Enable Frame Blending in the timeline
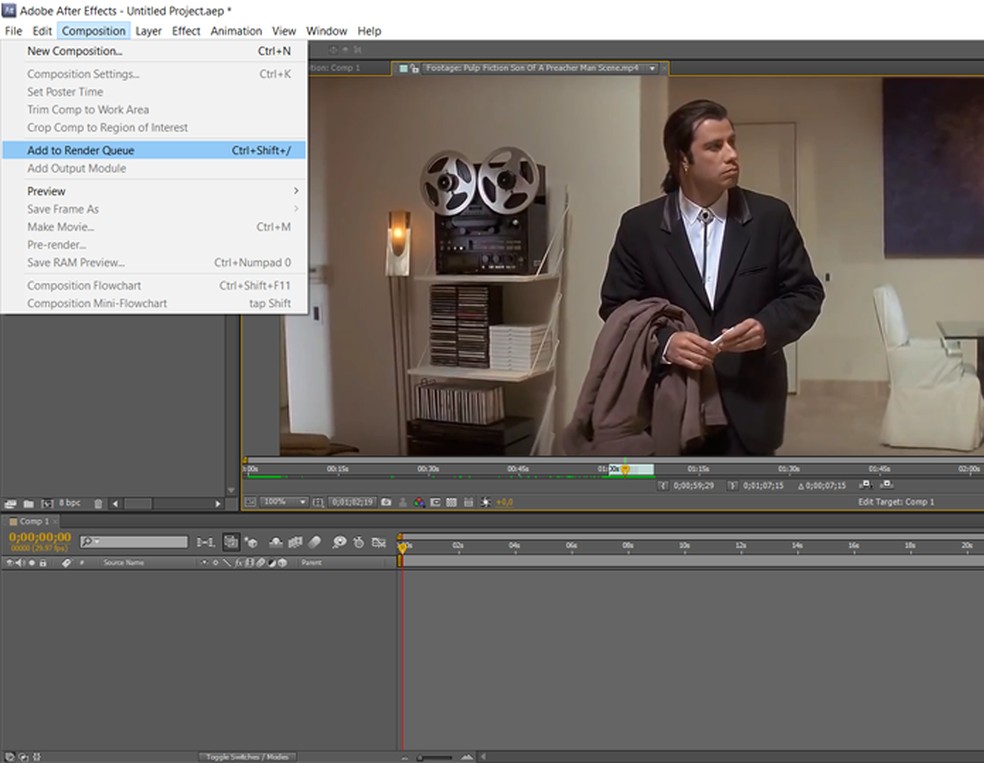 point(294,543)
